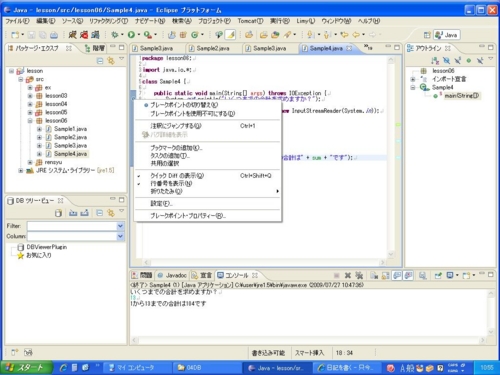
Task: Toggle '行番号を表示' checked menu item
Action: (207, 184)
